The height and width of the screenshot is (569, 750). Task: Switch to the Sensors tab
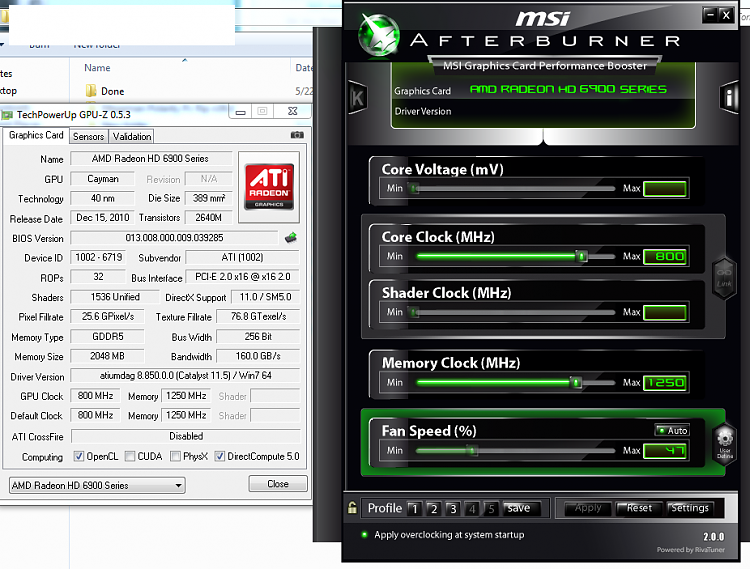point(88,137)
